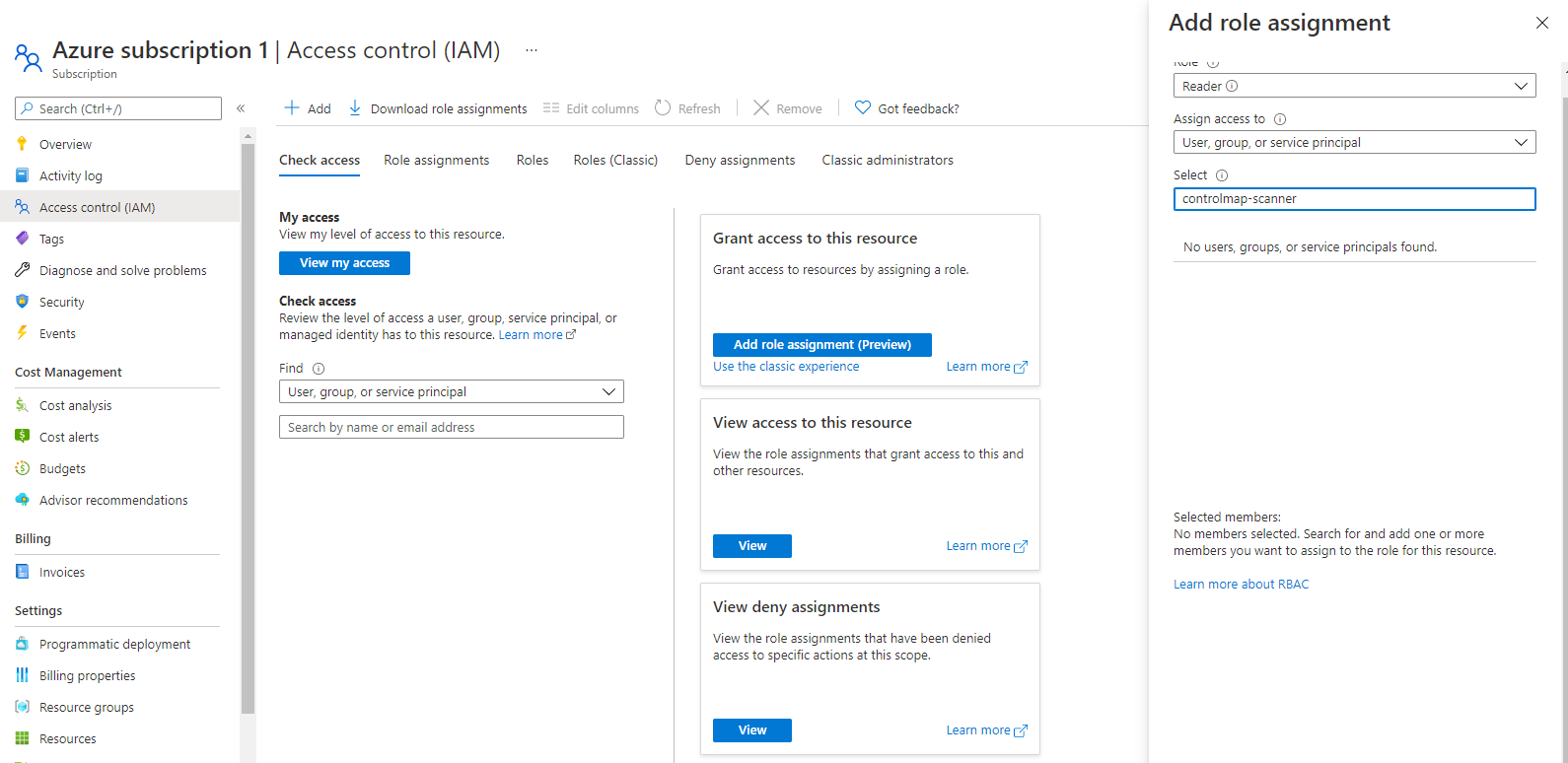The height and width of the screenshot is (763, 1568).
Task: Click the Resources grid icon
Action: point(22,738)
